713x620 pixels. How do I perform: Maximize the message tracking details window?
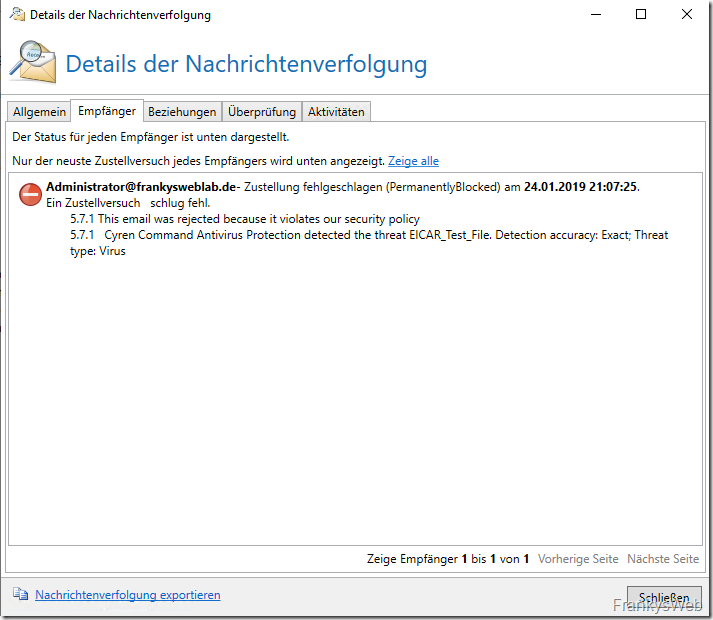pos(641,15)
